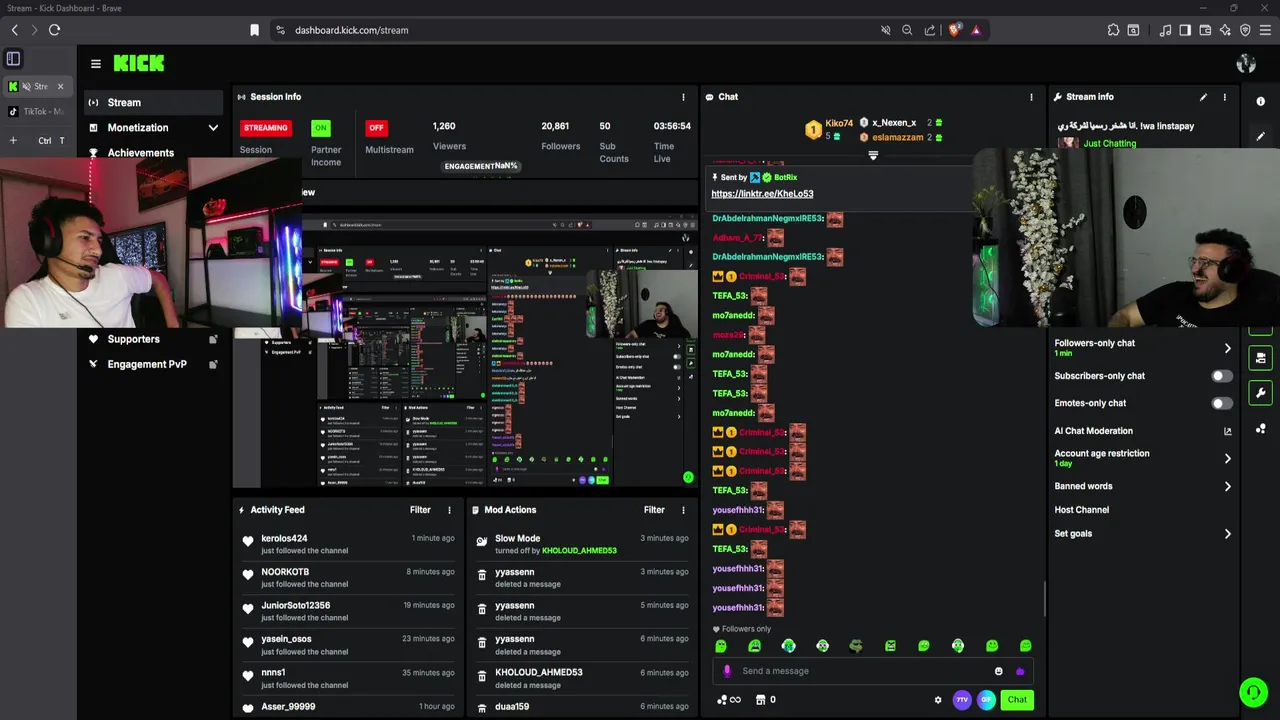Click kerolos424 in the Activity Feed
The width and height of the screenshot is (1280, 720).
tap(284, 539)
